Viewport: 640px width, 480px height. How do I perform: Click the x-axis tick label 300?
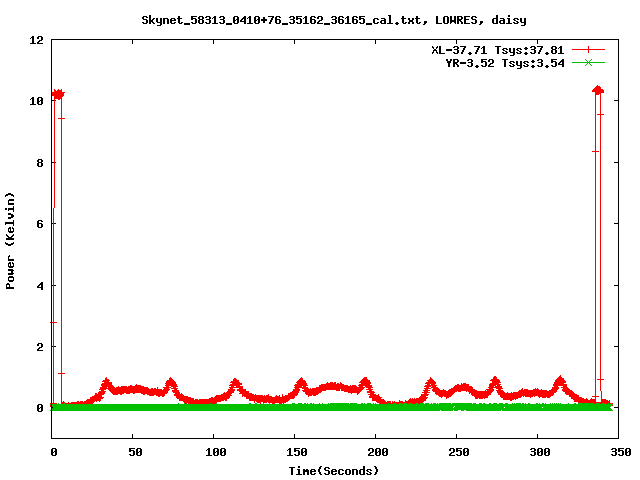coord(540,452)
